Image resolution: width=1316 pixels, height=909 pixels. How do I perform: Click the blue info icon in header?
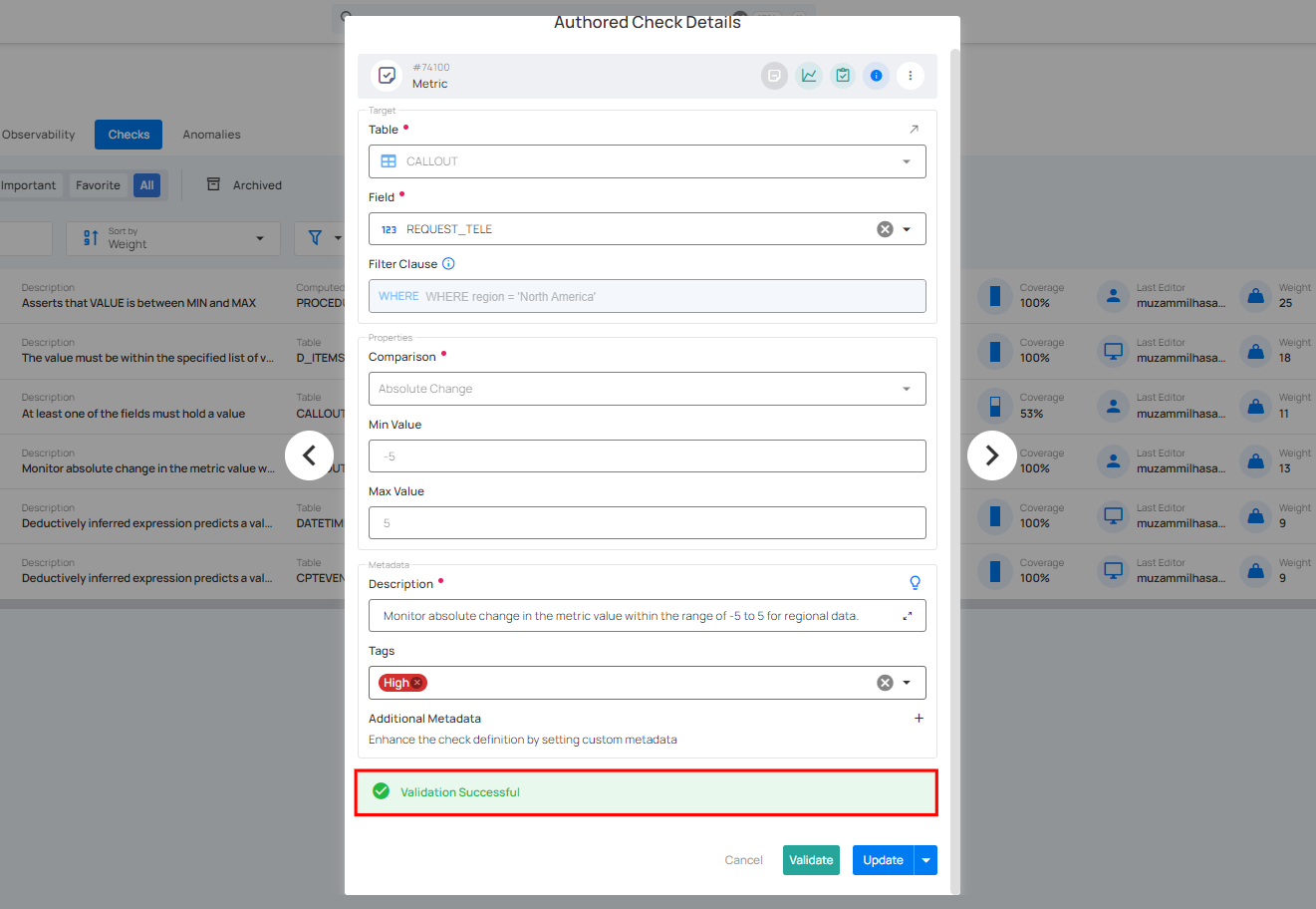pyautogui.click(x=876, y=76)
